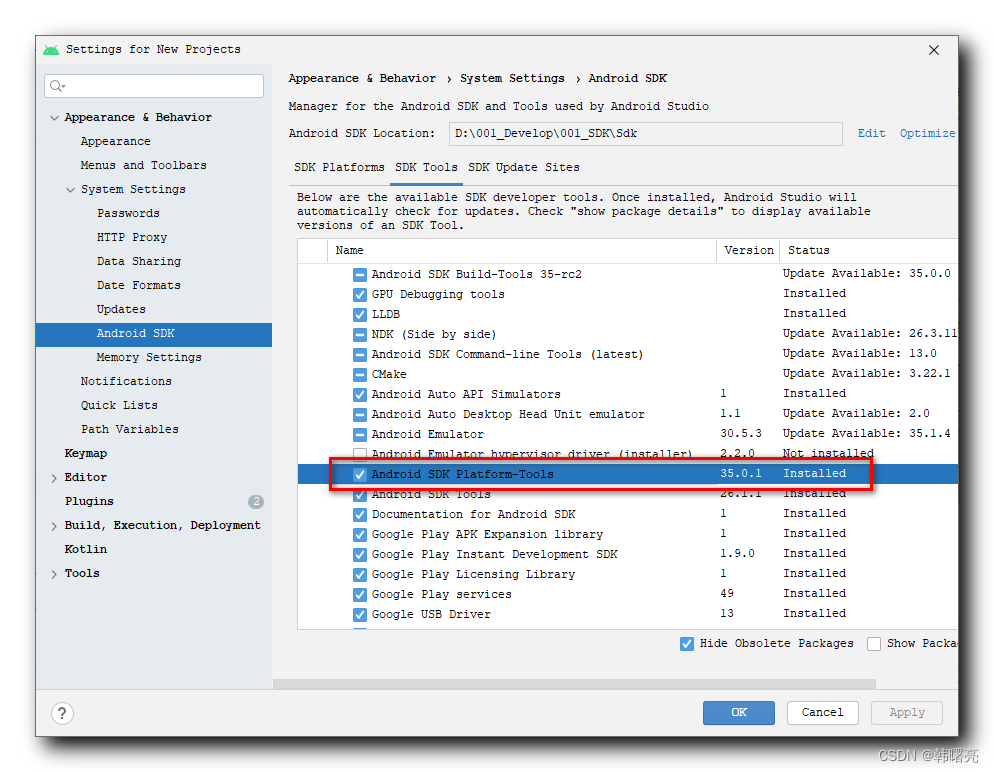Select the SDK Tools tab

(x=426, y=167)
